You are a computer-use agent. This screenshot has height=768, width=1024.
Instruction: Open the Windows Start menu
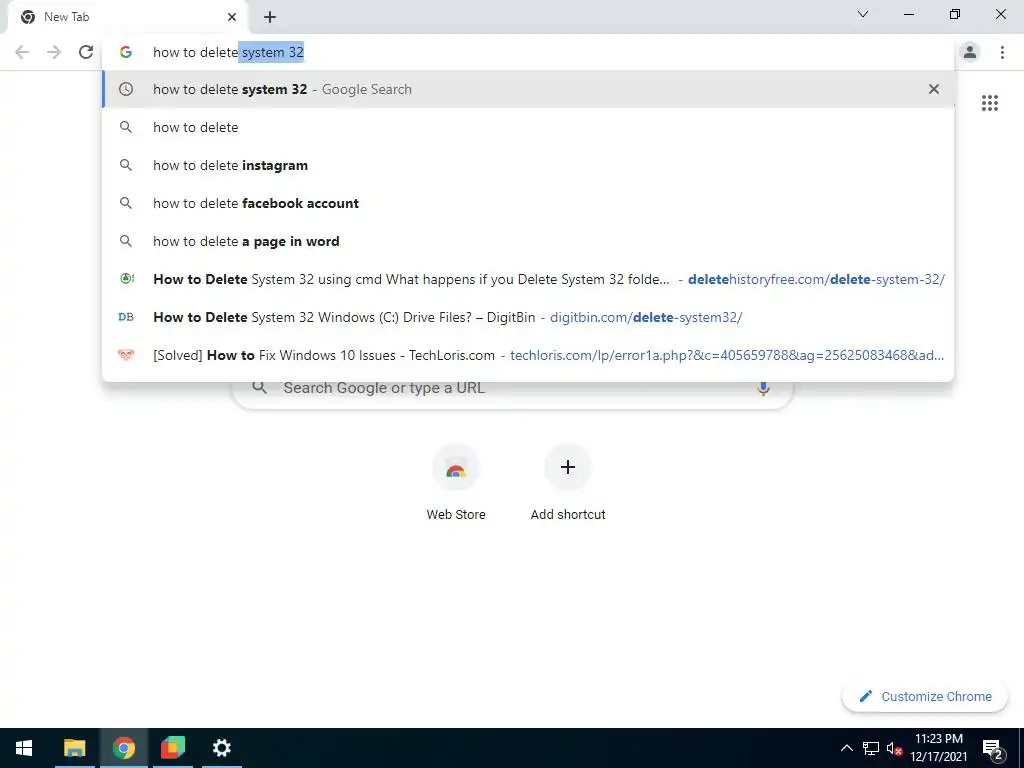[24, 748]
